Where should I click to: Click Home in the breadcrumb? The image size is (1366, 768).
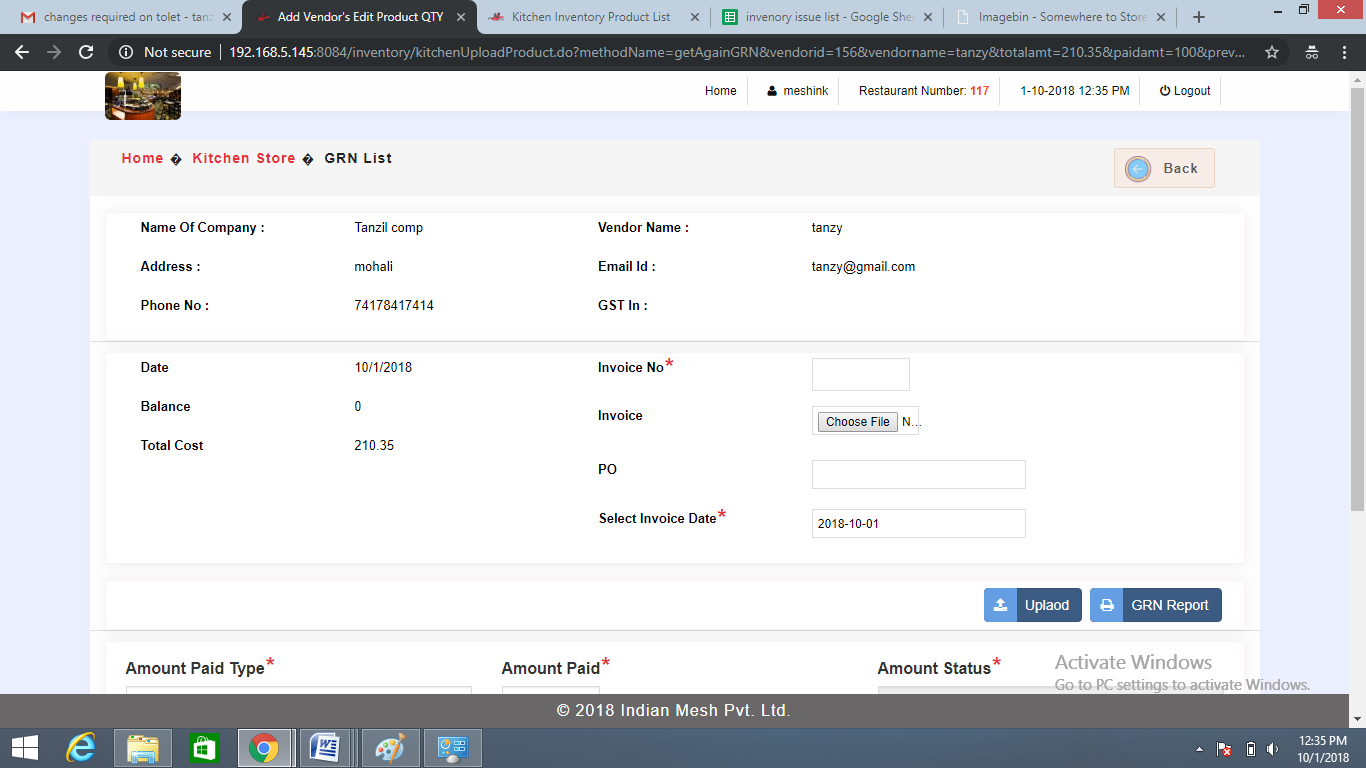(x=142, y=158)
